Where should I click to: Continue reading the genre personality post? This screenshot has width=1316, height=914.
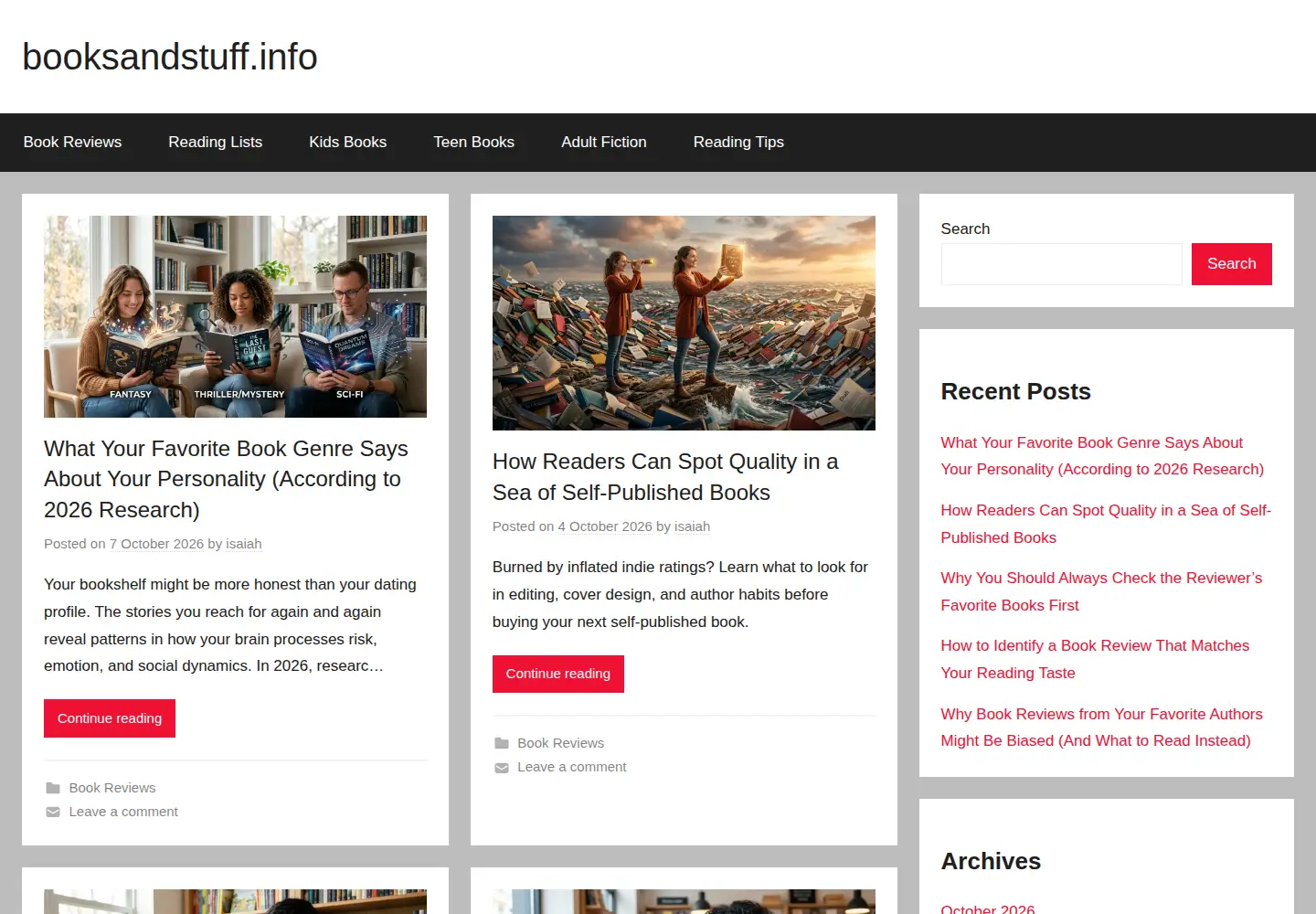(110, 718)
